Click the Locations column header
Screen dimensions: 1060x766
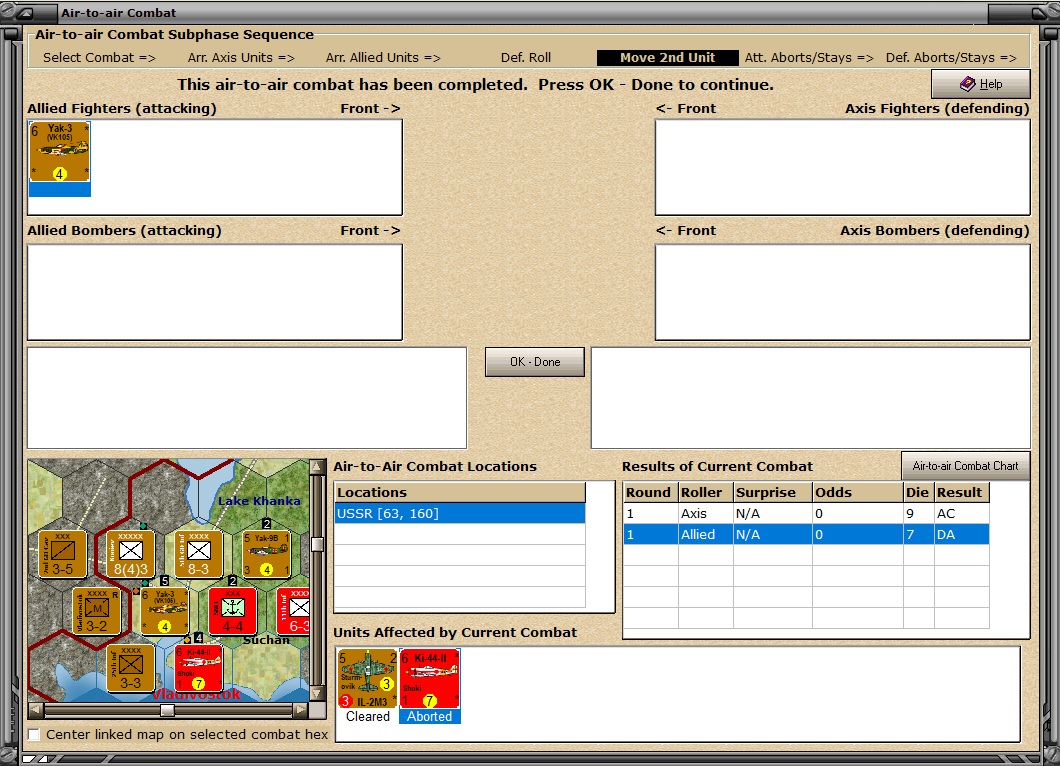(x=460, y=492)
